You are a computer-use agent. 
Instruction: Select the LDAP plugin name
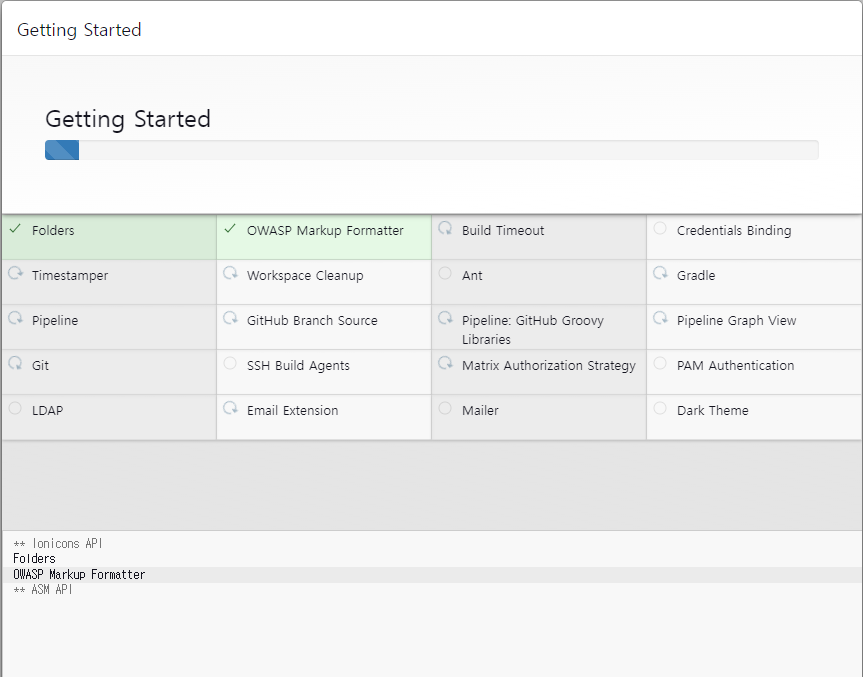click(47, 411)
